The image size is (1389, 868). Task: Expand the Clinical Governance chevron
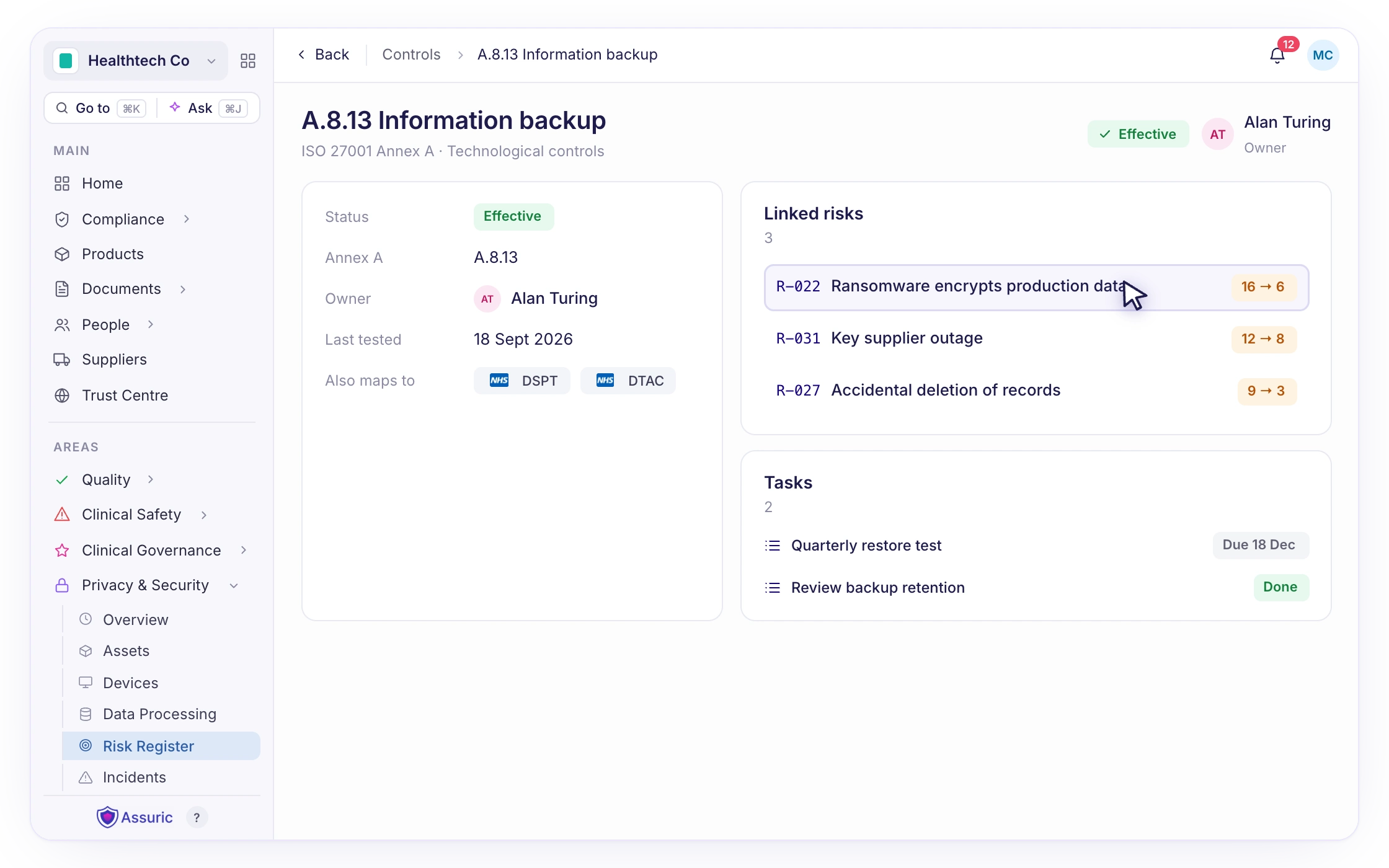tap(244, 550)
